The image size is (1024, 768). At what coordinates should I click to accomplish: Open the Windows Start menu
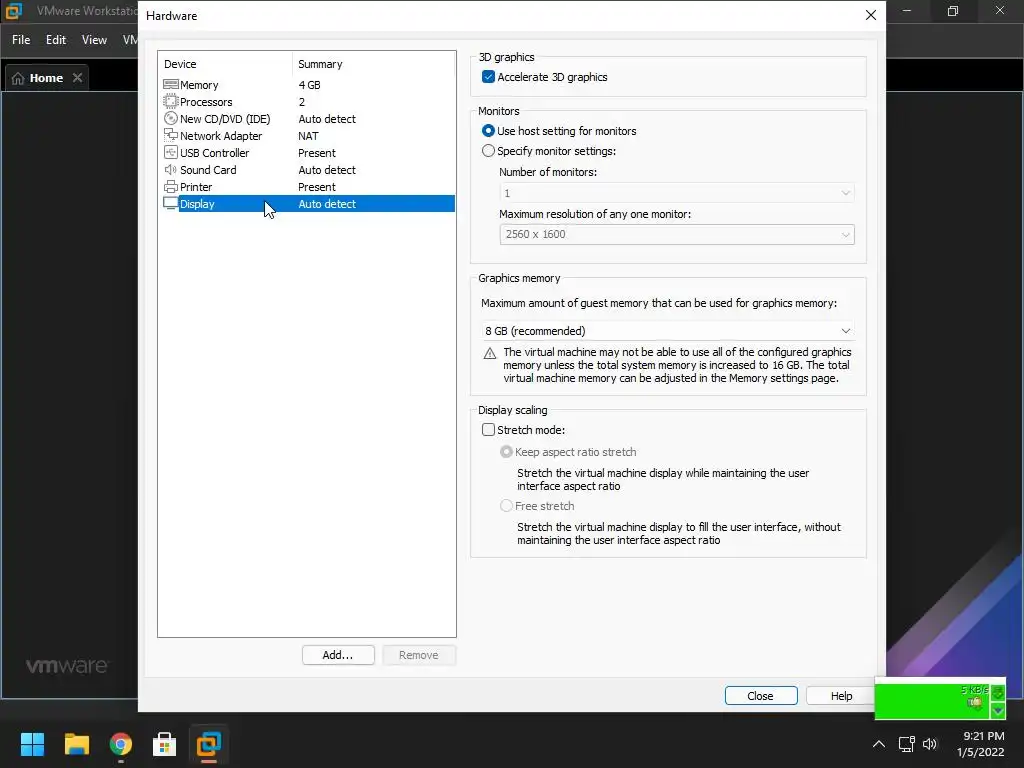(x=32, y=744)
